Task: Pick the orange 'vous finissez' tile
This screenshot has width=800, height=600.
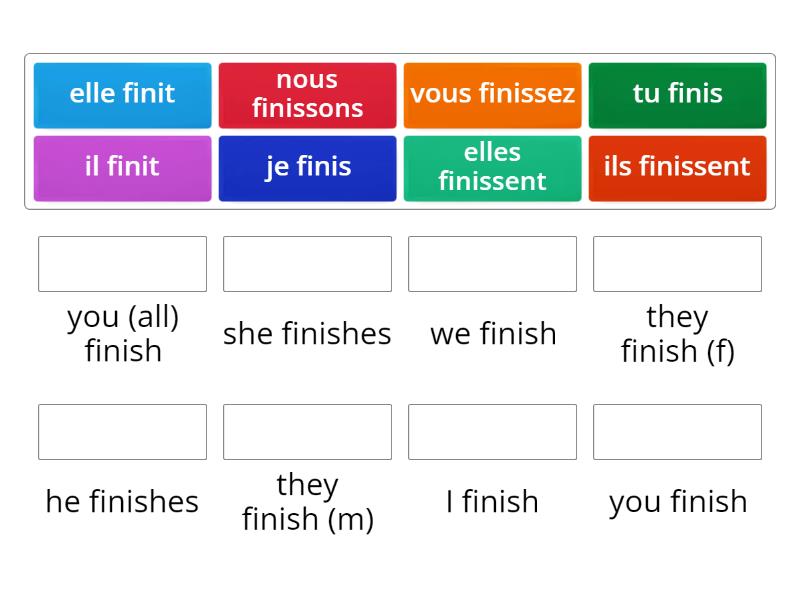Action: click(492, 95)
